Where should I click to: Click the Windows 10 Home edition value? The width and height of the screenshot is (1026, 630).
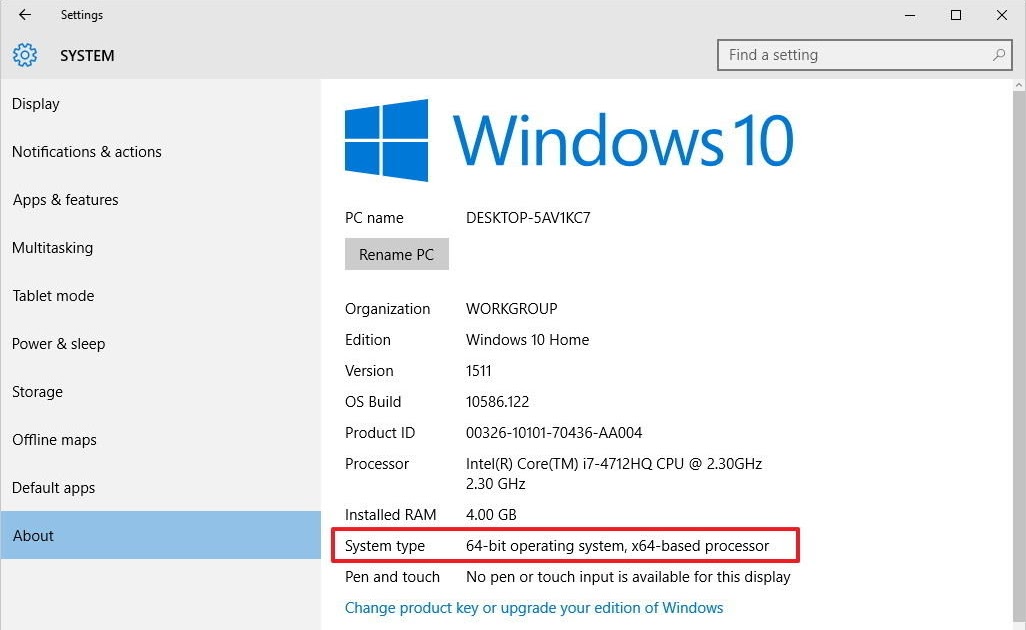[x=527, y=340]
